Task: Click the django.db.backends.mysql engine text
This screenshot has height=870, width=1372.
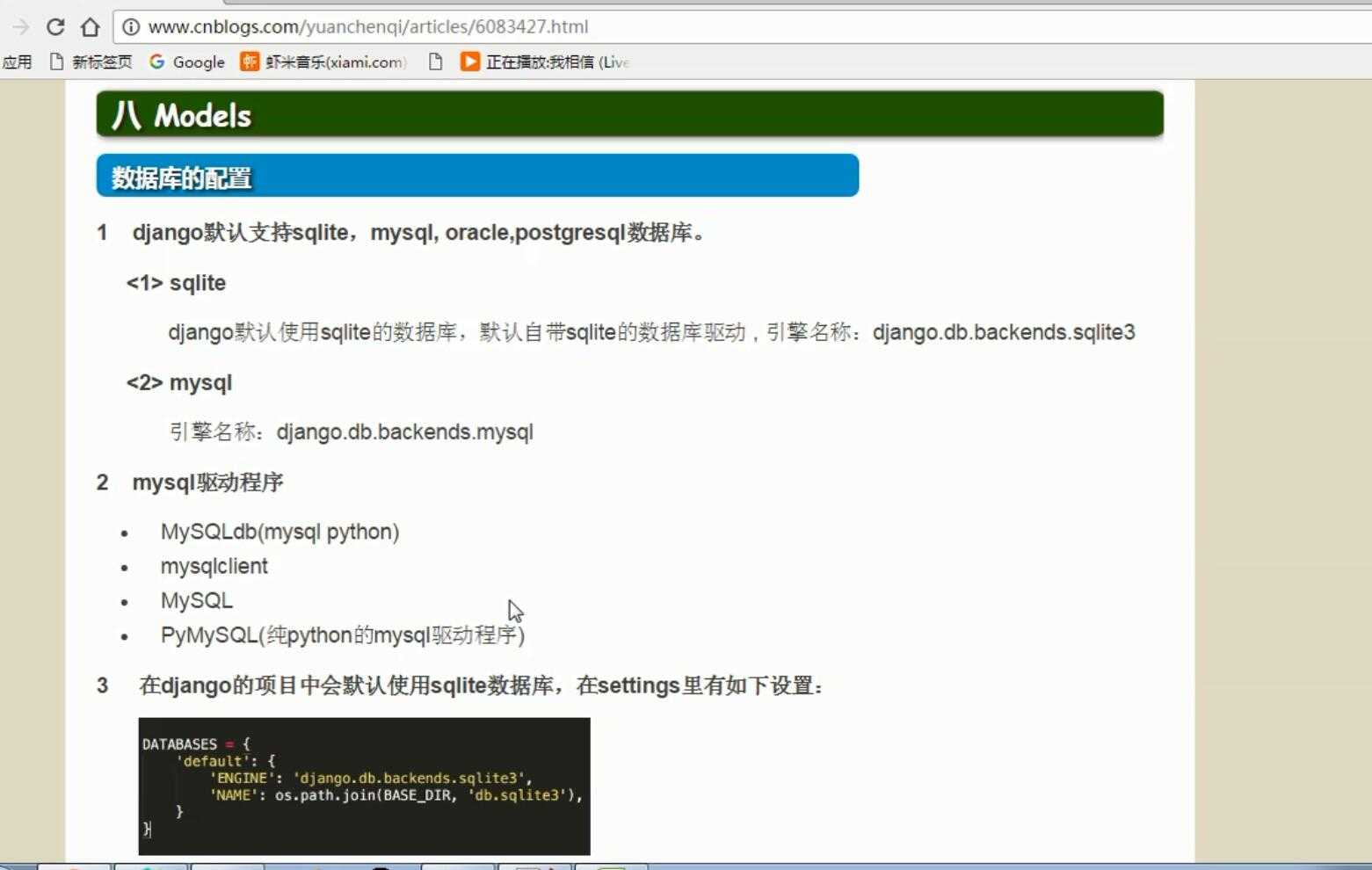Action: tap(405, 432)
